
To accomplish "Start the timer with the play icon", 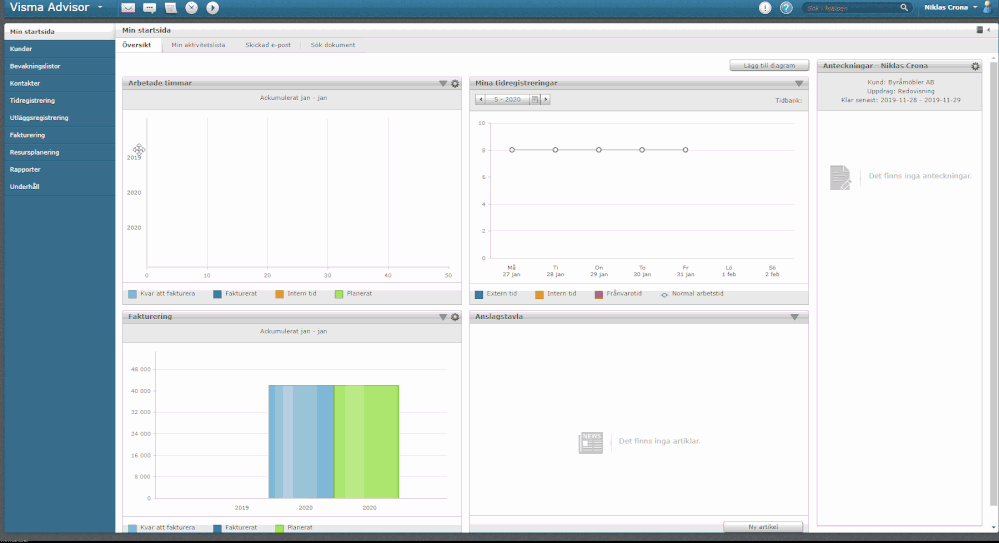I will (212, 8).
